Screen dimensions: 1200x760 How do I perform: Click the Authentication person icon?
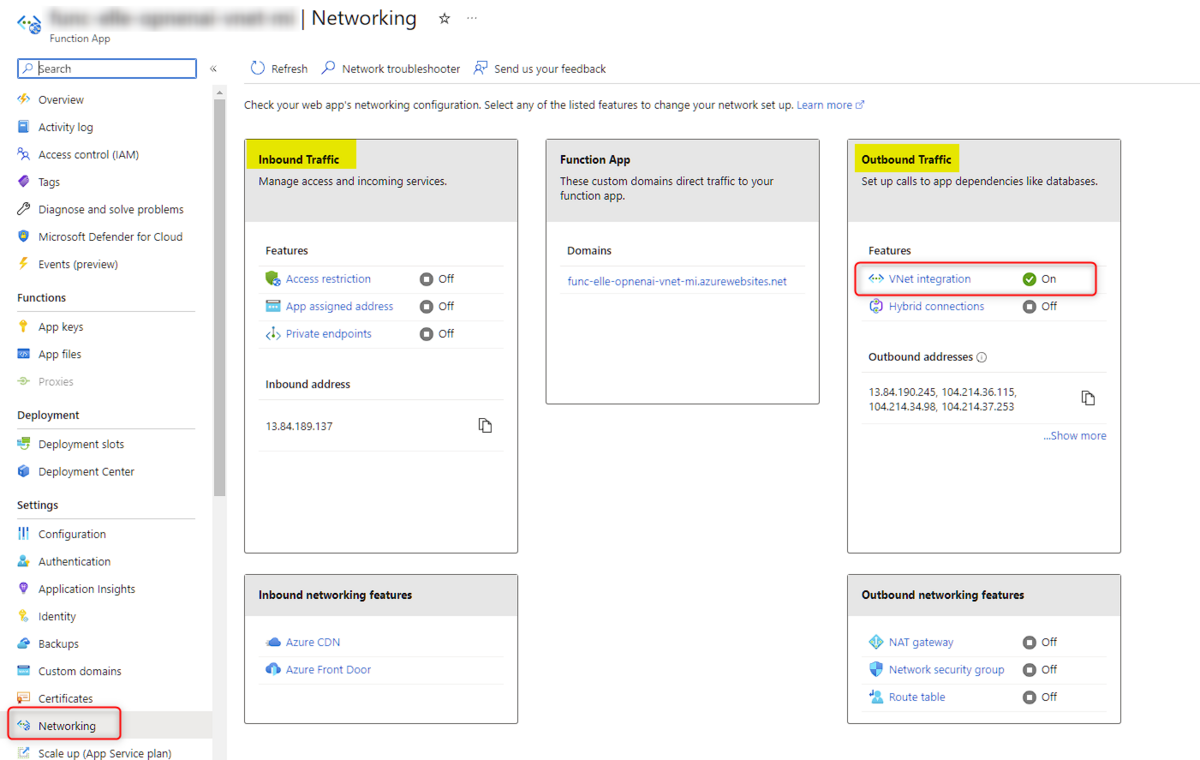[x=24, y=561]
